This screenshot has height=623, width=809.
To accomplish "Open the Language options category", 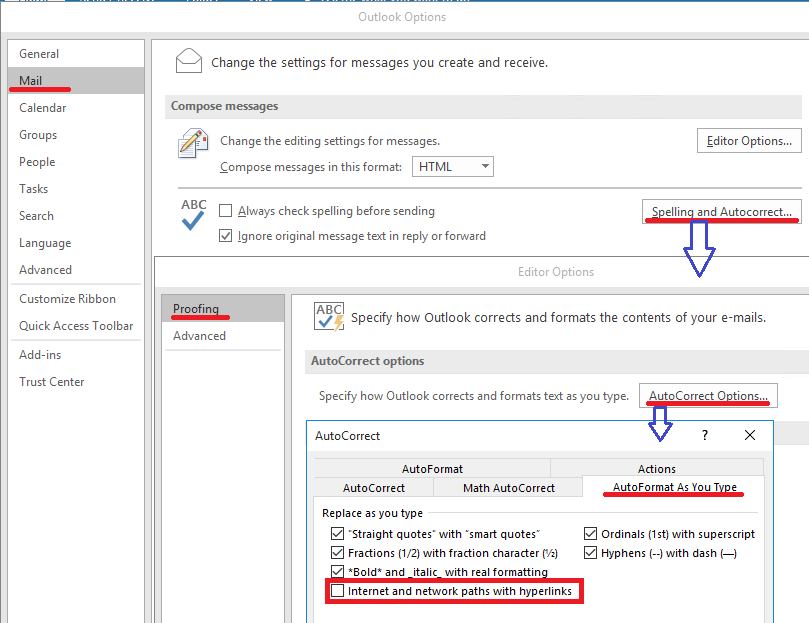I will pos(76,243).
